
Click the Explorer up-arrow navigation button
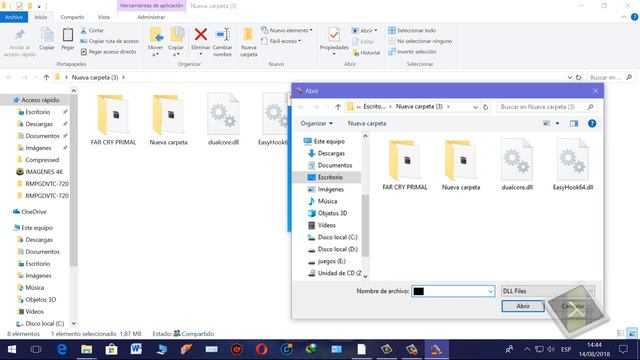(46, 77)
